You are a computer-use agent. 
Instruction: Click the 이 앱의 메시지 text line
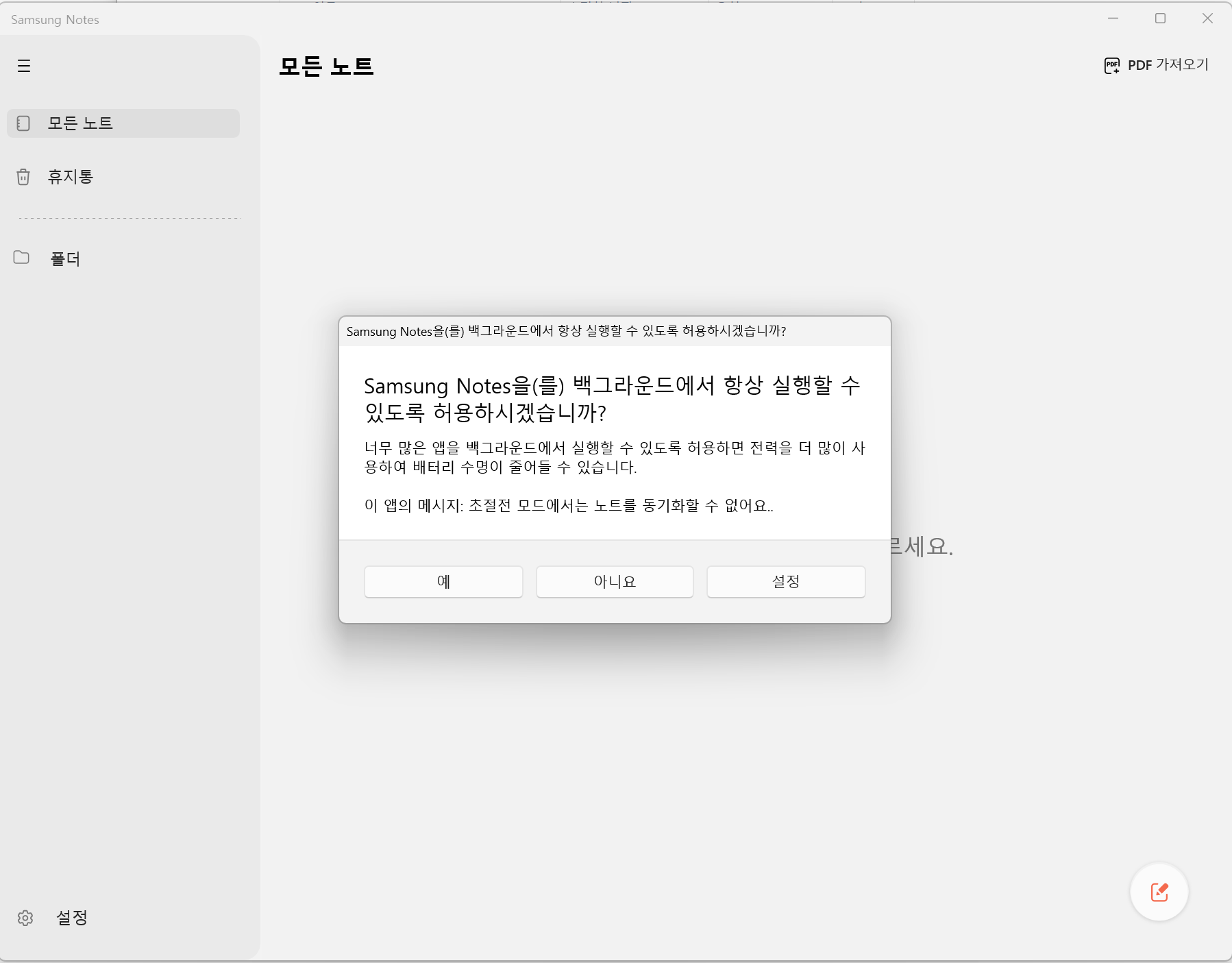coord(569,506)
